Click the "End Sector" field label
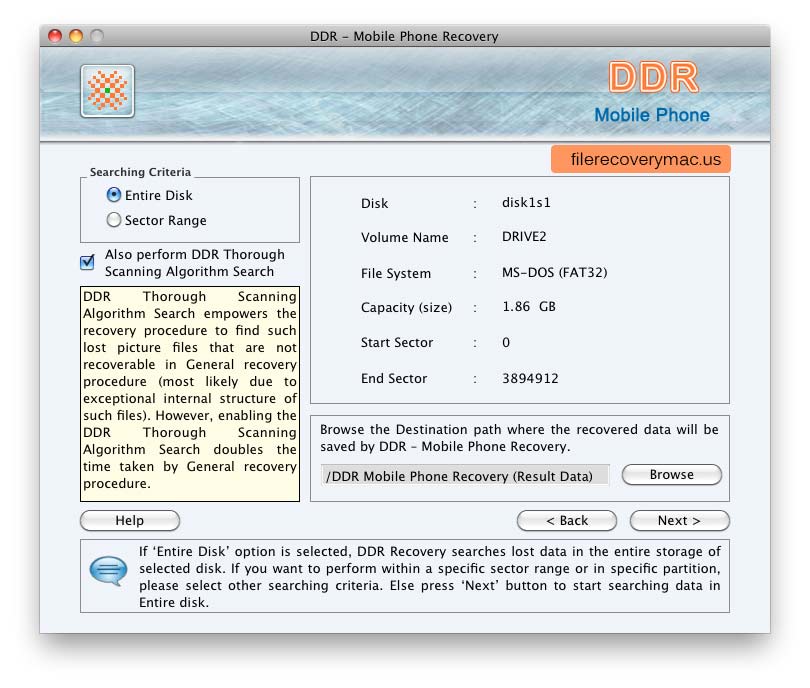 (x=394, y=379)
